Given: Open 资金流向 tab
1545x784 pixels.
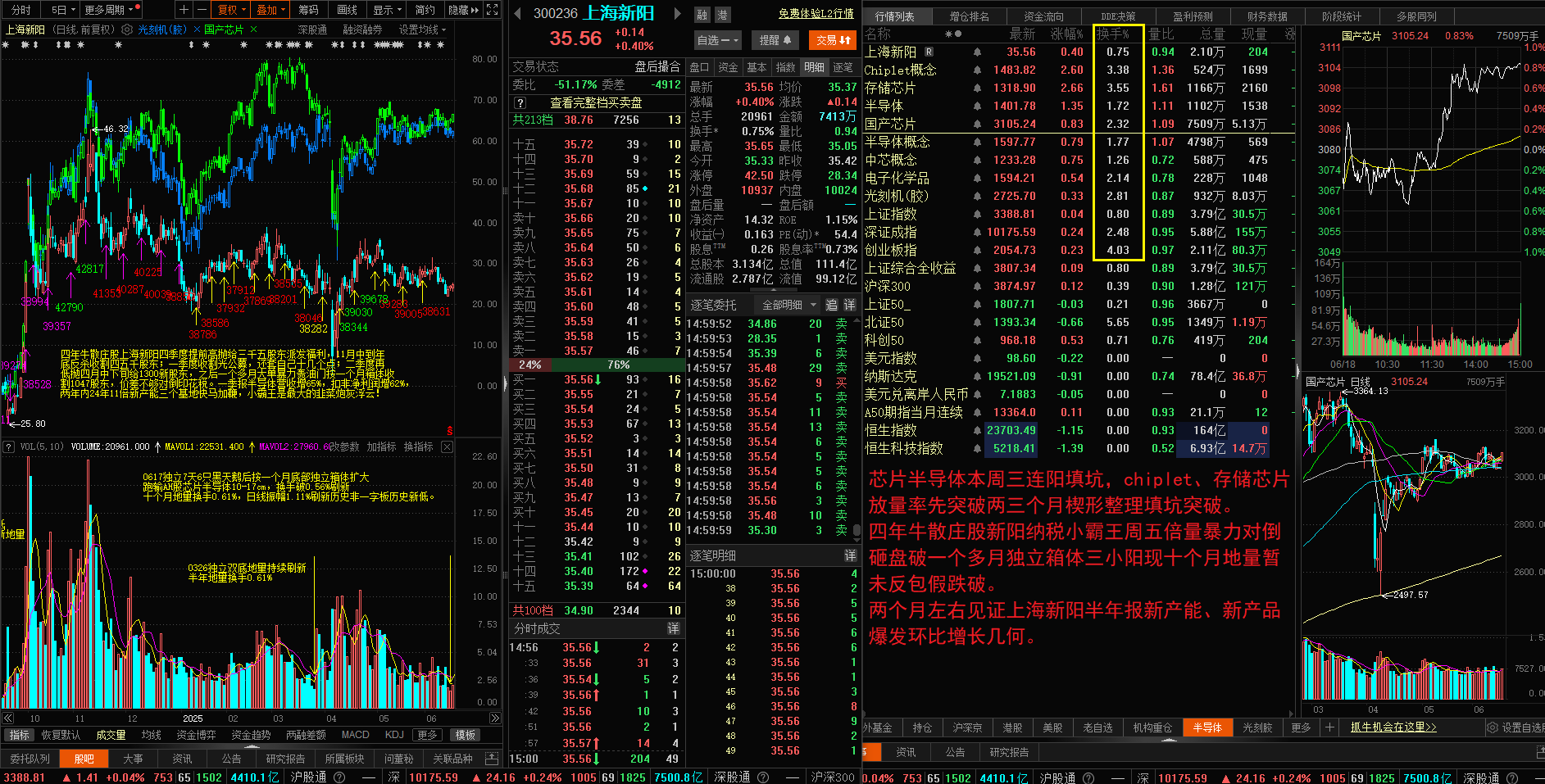Looking at the screenshot, I should coord(1043,16).
